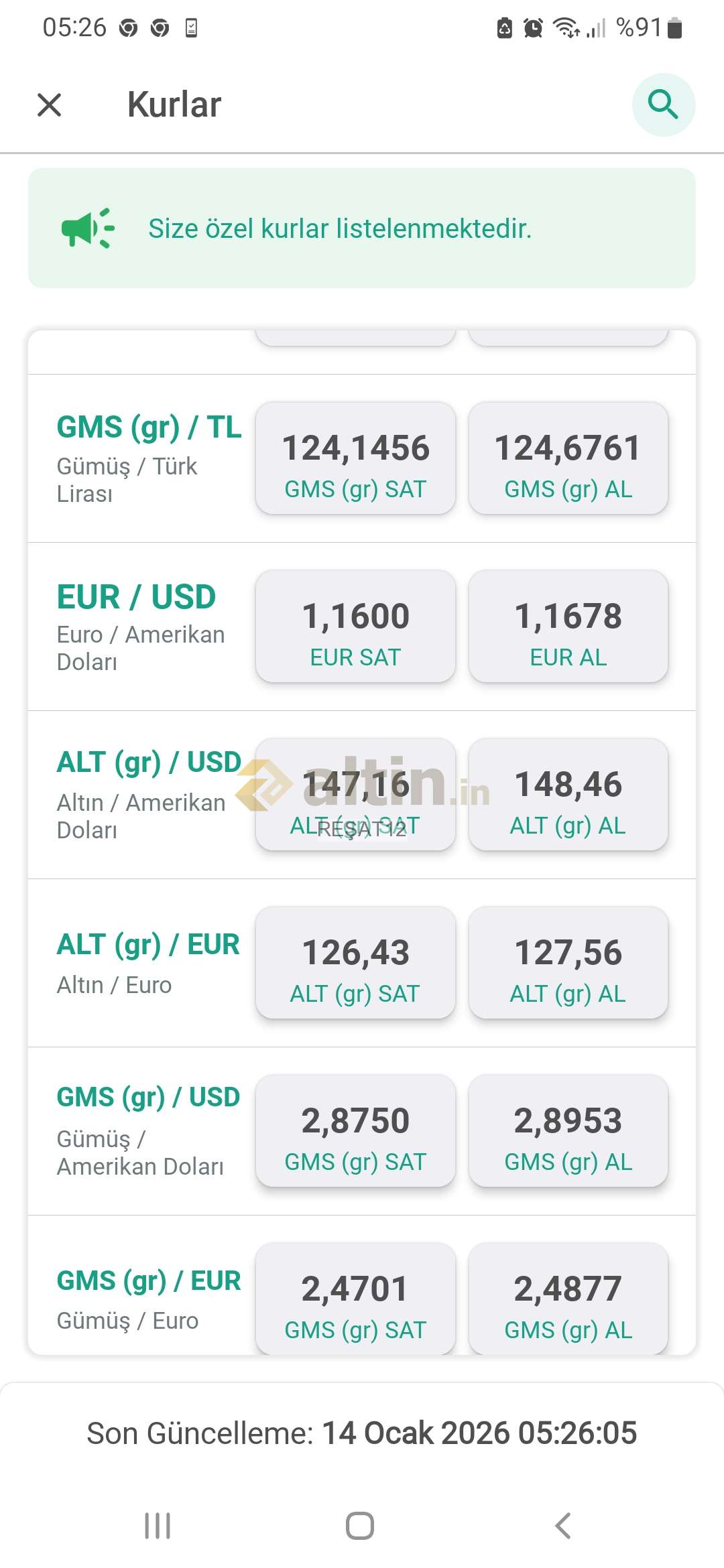Screen dimensions: 724x1568
Task: Tap the ALT (gr) / EUR pair label
Action: click(x=148, y=945)
